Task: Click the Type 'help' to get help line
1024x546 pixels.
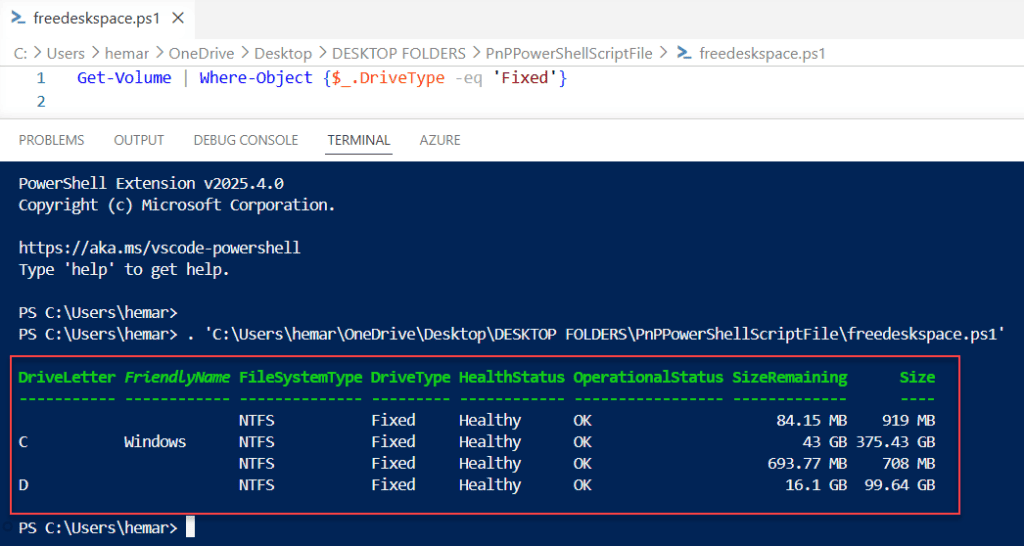Action: (x=124, y=270)
